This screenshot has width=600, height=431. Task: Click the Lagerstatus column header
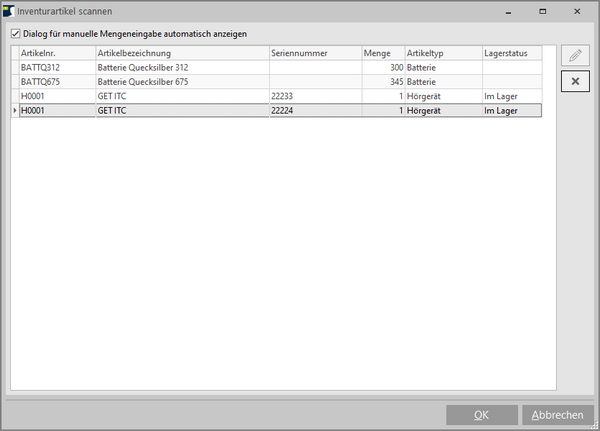click(x=510, y=53)
